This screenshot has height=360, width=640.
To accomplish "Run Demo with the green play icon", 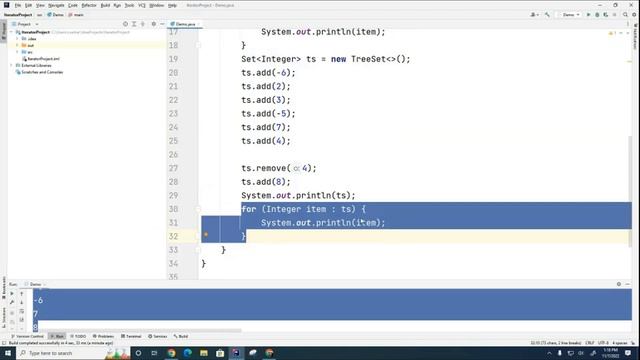I will point(588,15).
